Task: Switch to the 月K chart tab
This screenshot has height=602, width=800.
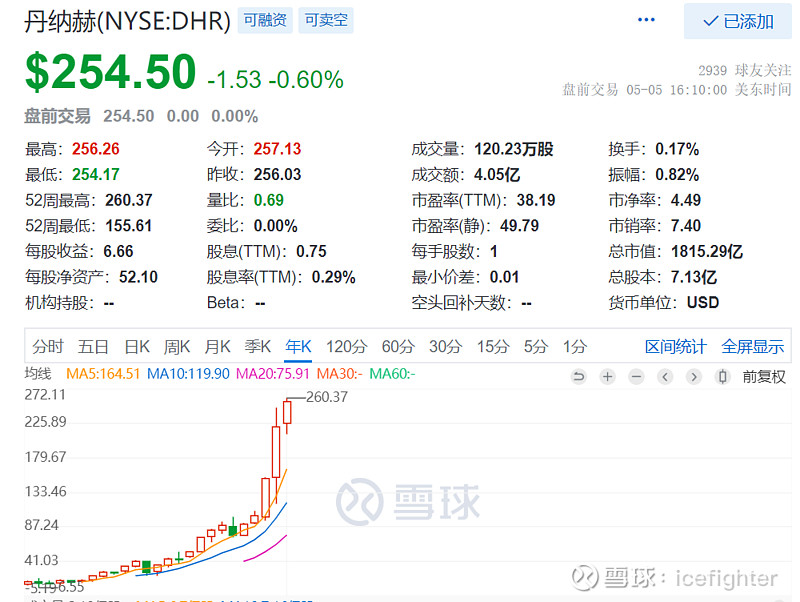Action: pyautogui.click(x=217, y=346)
